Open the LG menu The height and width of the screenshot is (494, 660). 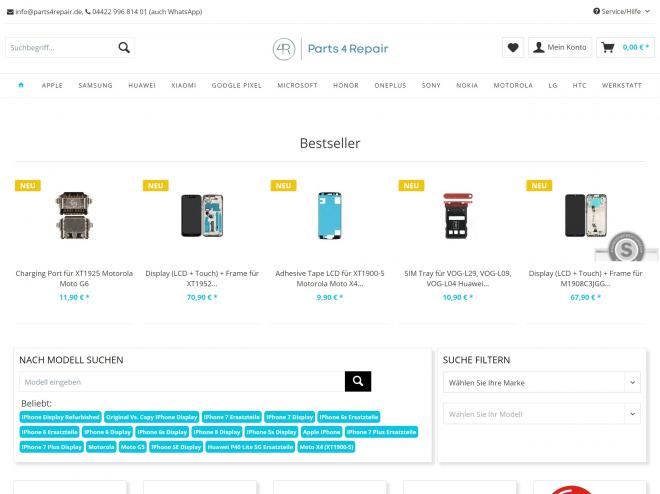[553, 85]
